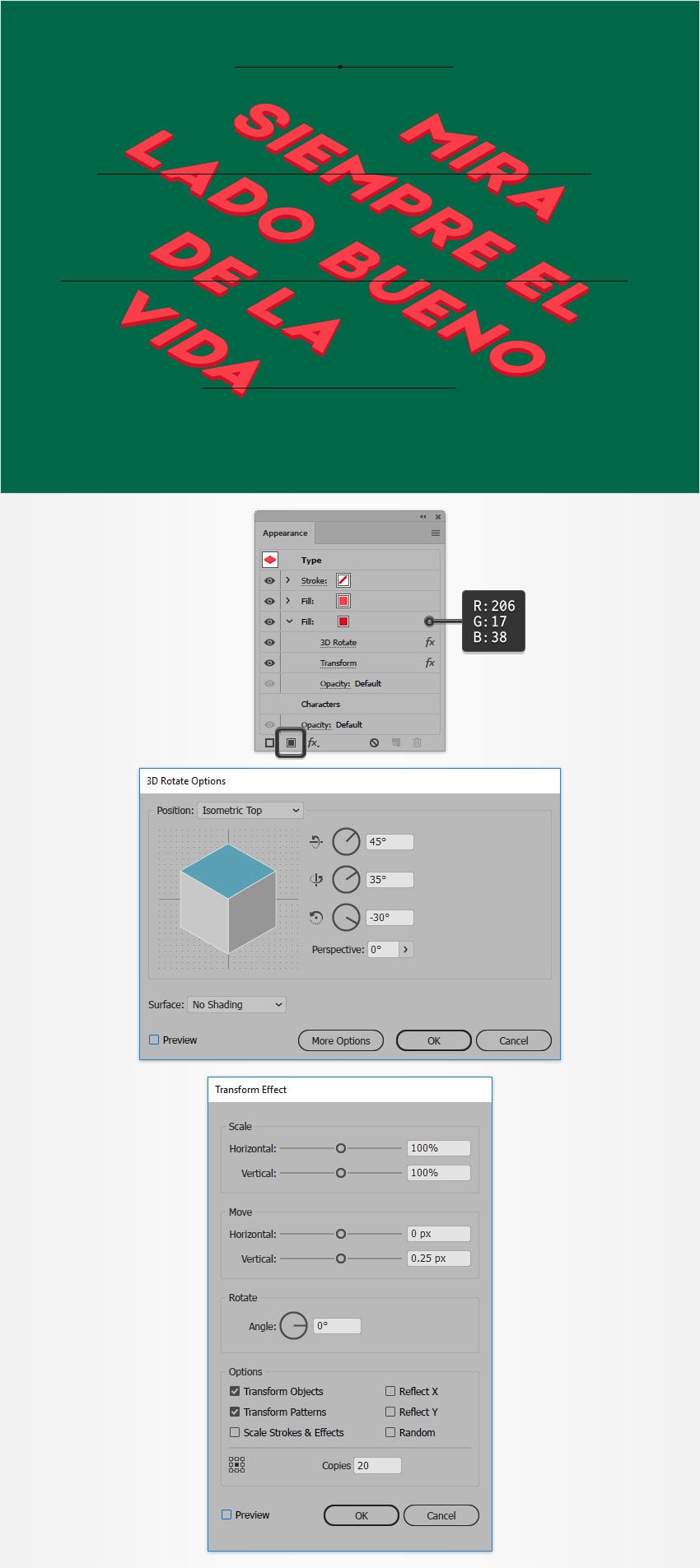Open first Fill color swatch
The image size is (700, 1568).
(343, 601)
